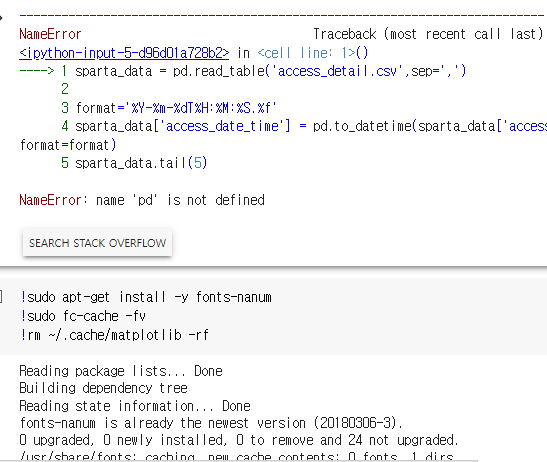Click 'Traceback (most recent call last)' text

tap(428, 34)
